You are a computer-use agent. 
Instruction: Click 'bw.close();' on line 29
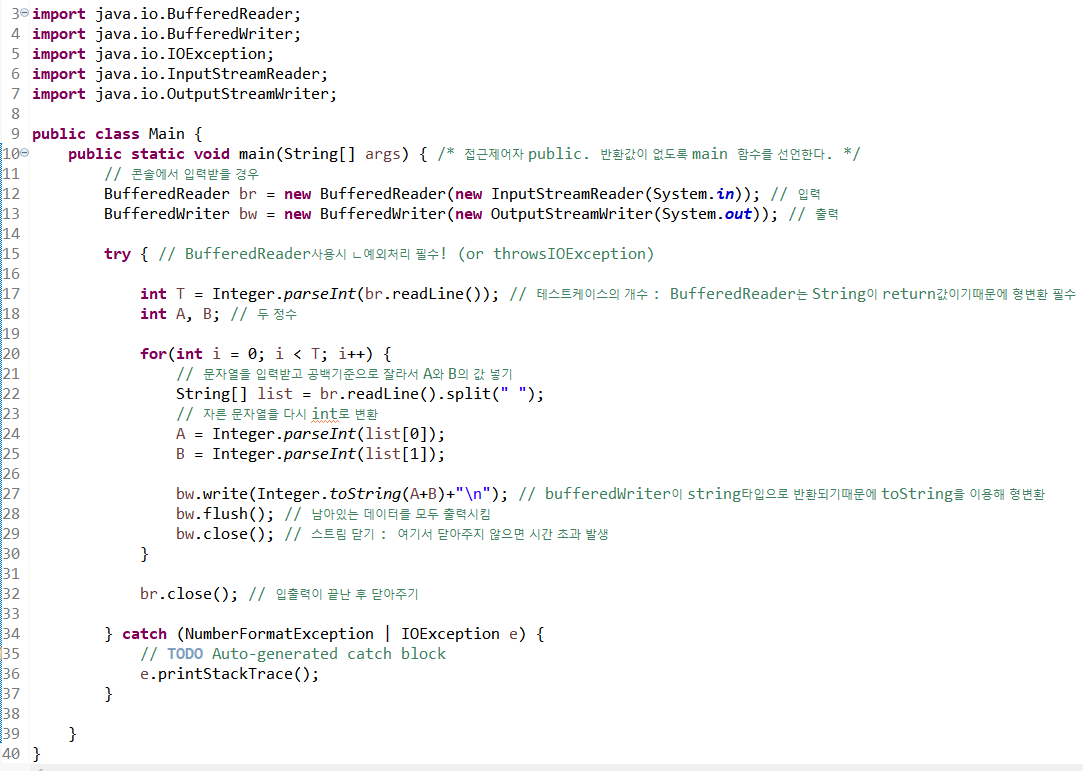click(x=224, y=535)
